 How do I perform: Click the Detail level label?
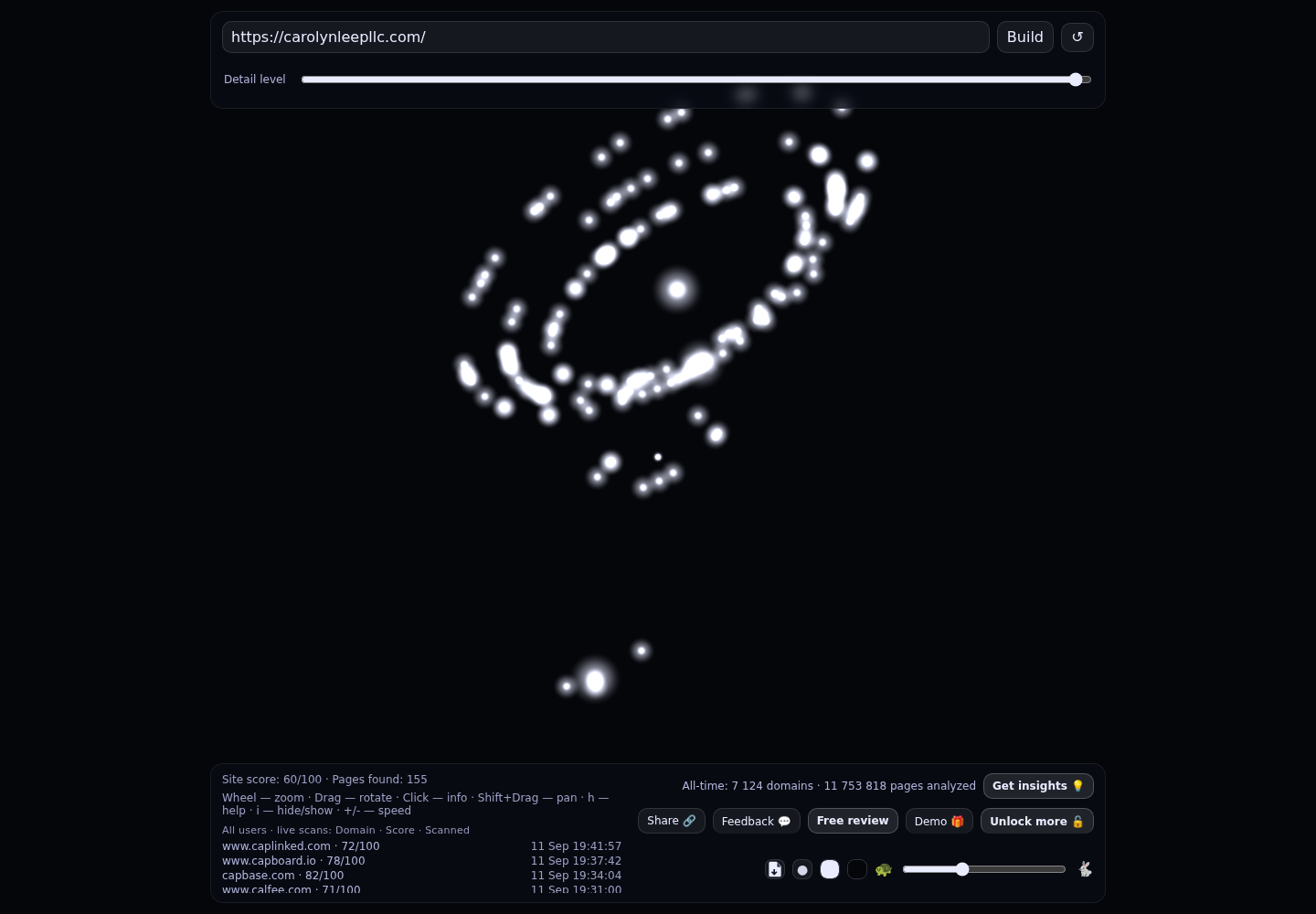(x=255, y=80)
